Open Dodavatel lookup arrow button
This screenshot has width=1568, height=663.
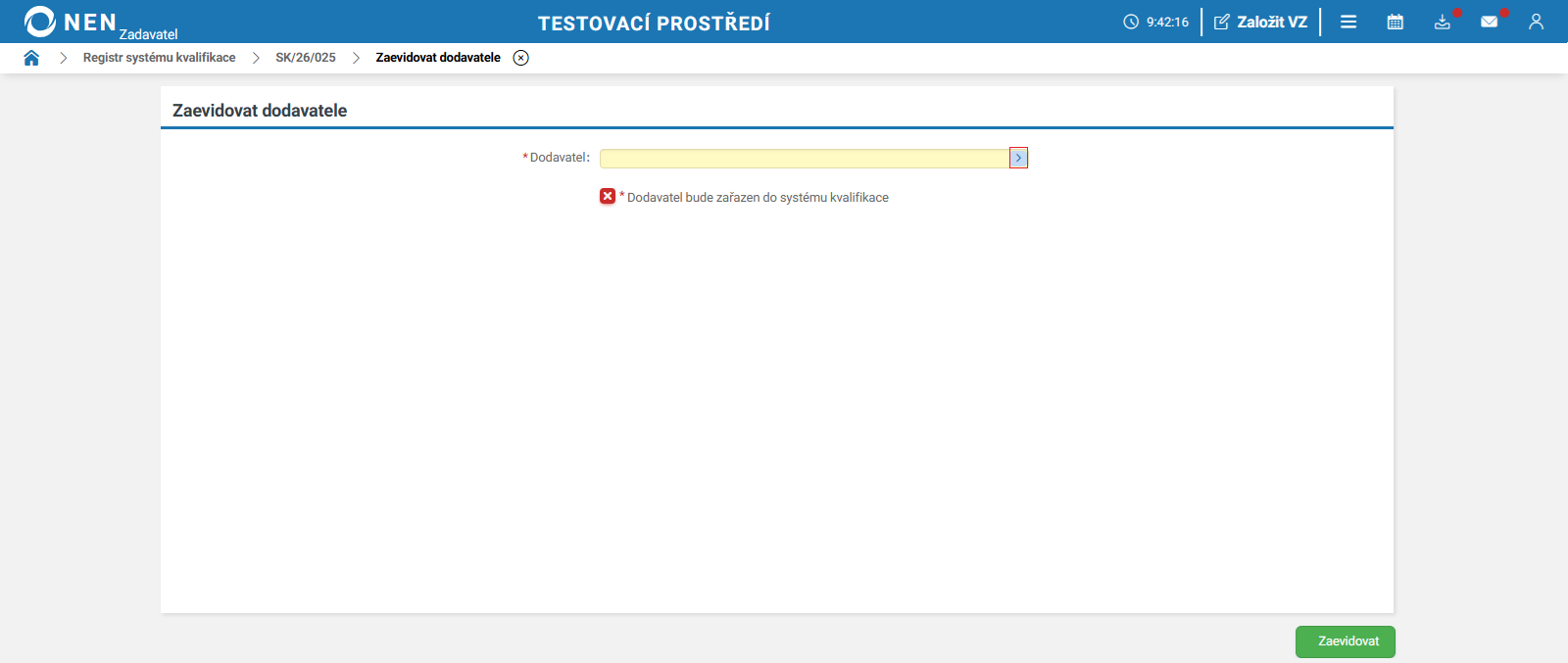pos(1019,158)
